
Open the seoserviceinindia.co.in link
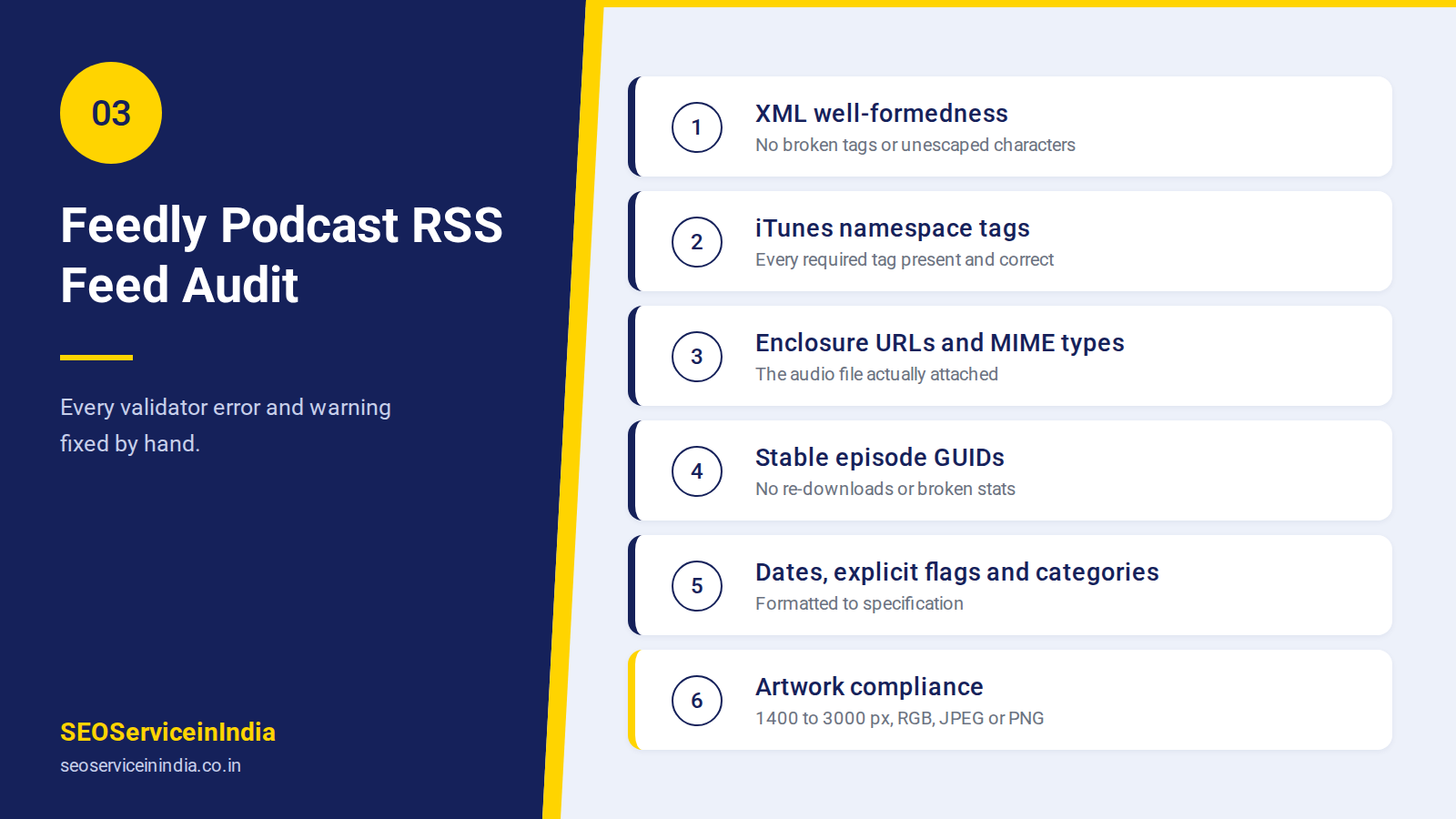click(x=150, y=765)
